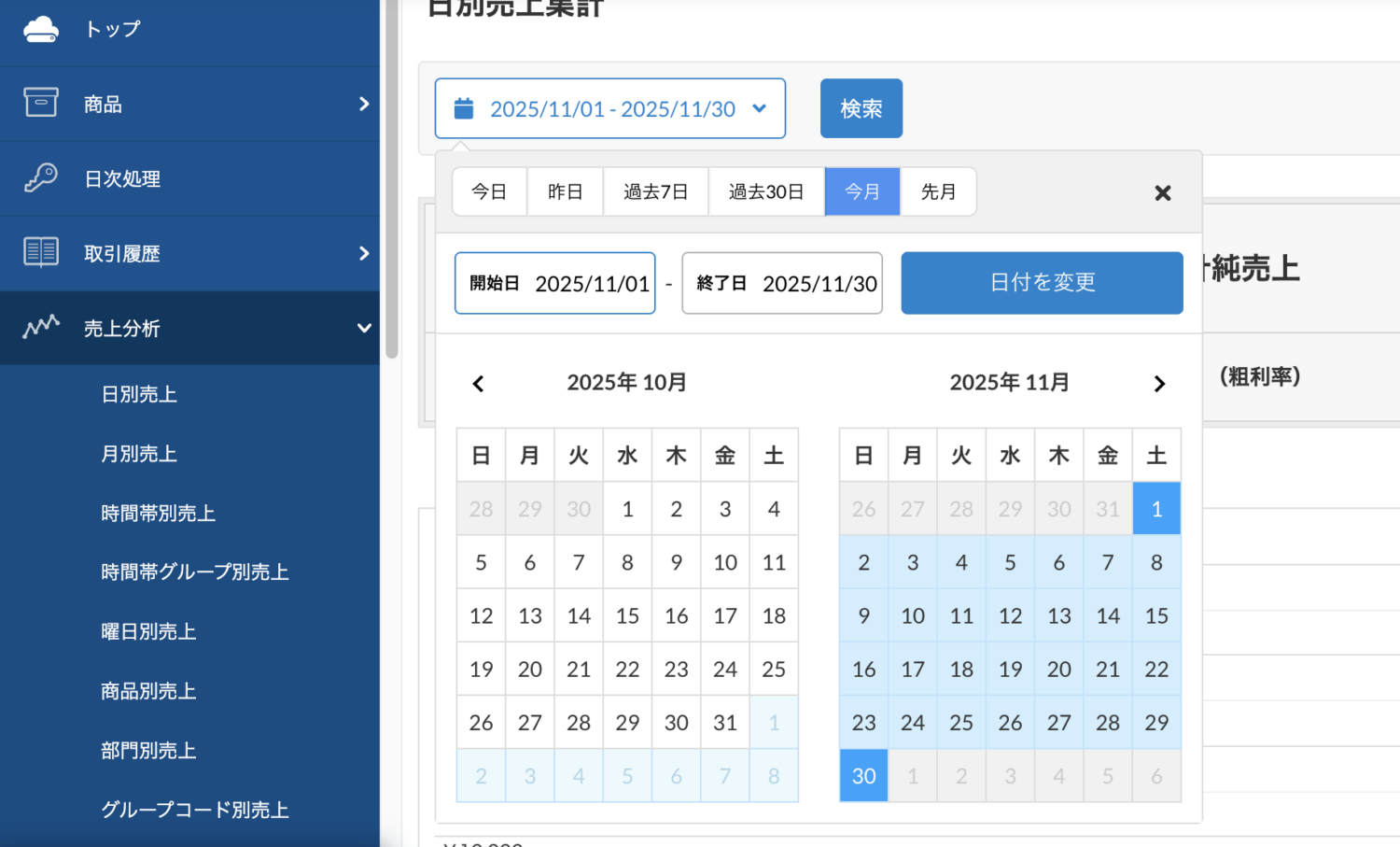Switch to 月別売上 in the sidebar
1400x847 pixels.
click(139, 453)
